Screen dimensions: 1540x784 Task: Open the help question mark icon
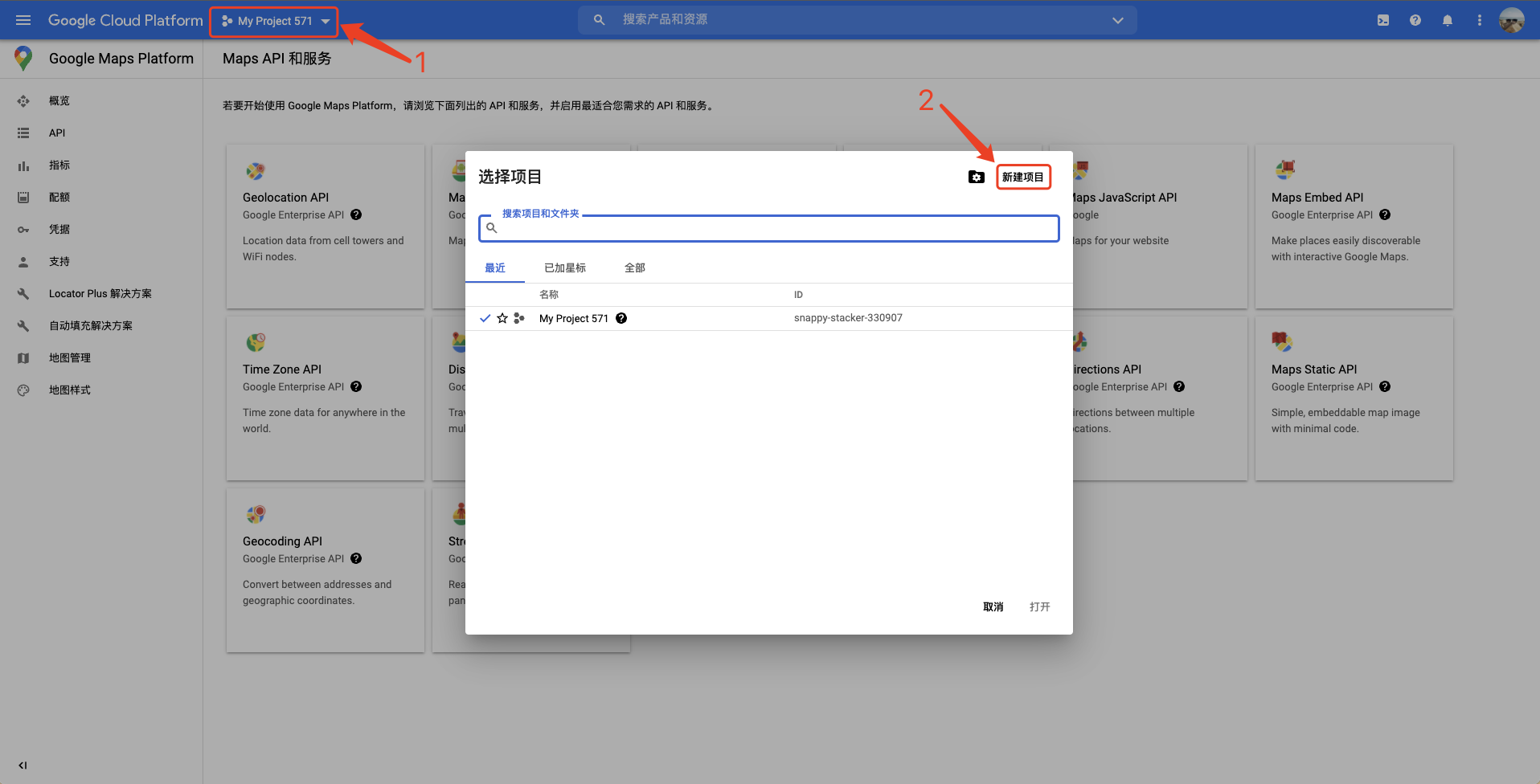[1415, 20]
